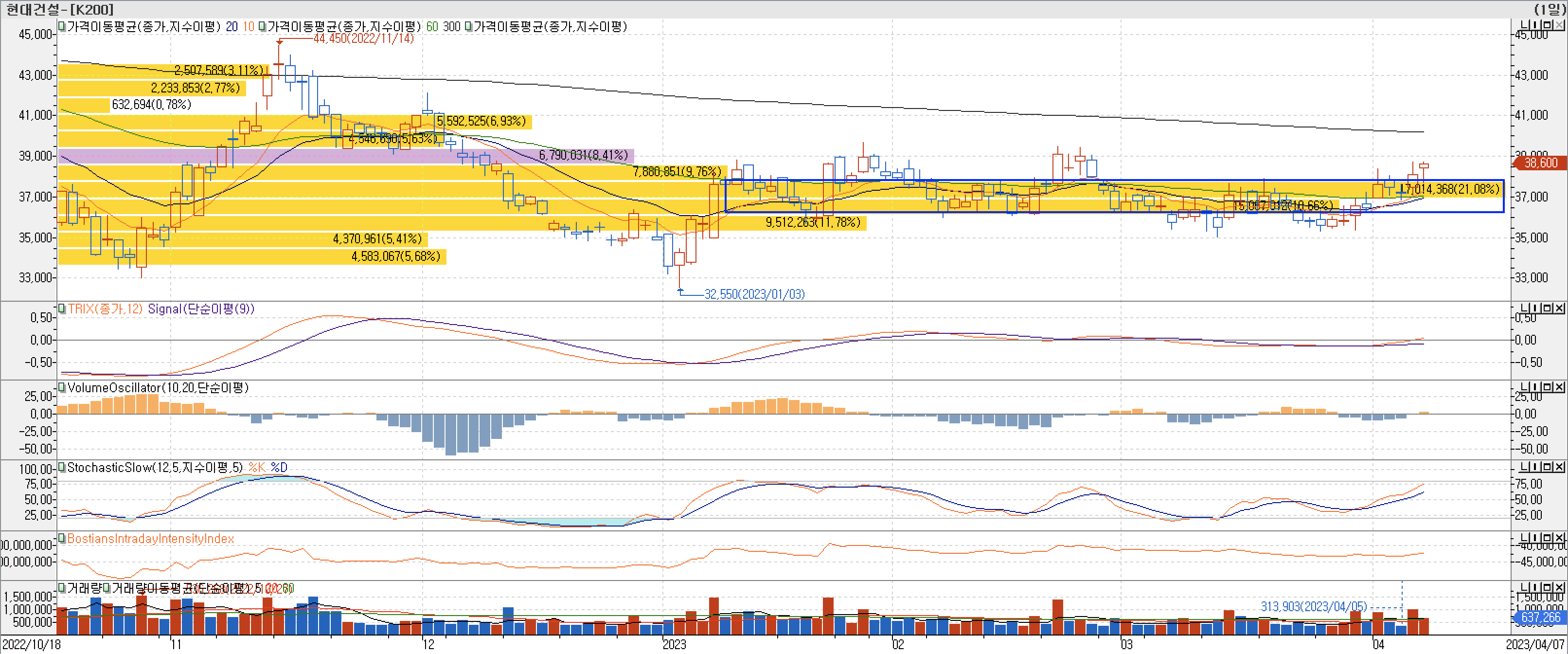Click the red 38,600 current price tag

click(1540, 163)
